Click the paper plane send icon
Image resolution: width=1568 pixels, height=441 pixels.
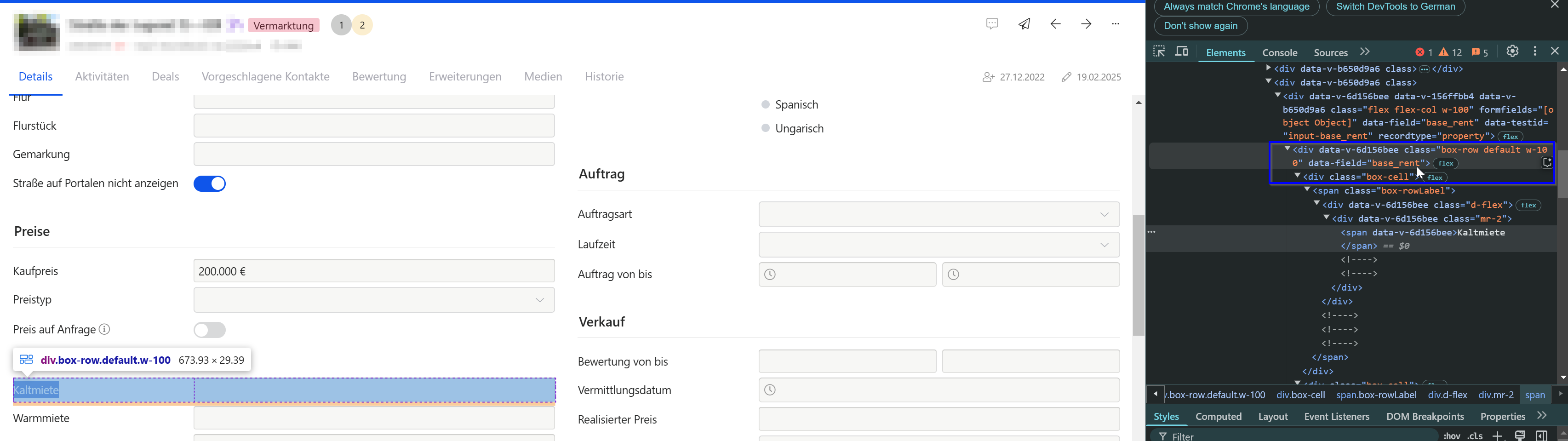point(1024,24)
